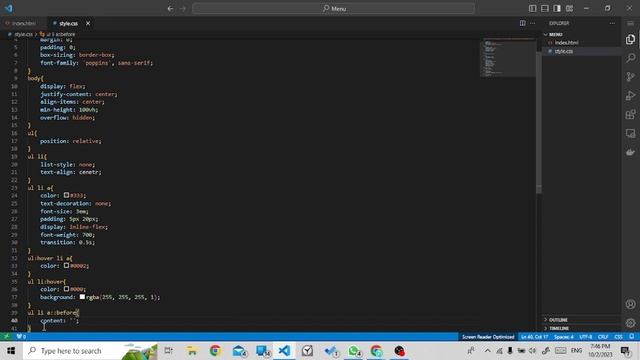Select style.css in Explorer tree
Image resolution: width=640 pixels, height=360 pixels.
pyautogui.click(x=563, y=51)
